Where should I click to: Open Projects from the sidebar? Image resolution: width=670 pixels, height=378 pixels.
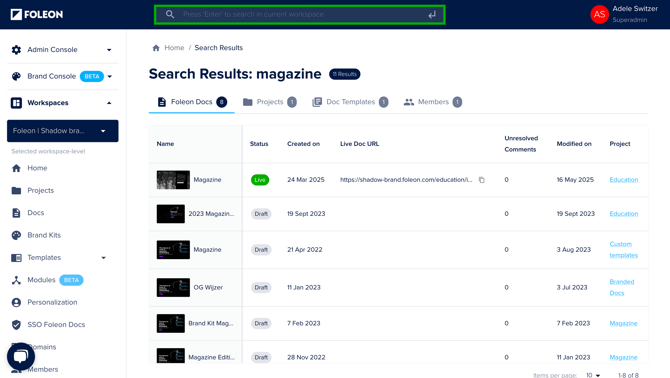[41, 190]
